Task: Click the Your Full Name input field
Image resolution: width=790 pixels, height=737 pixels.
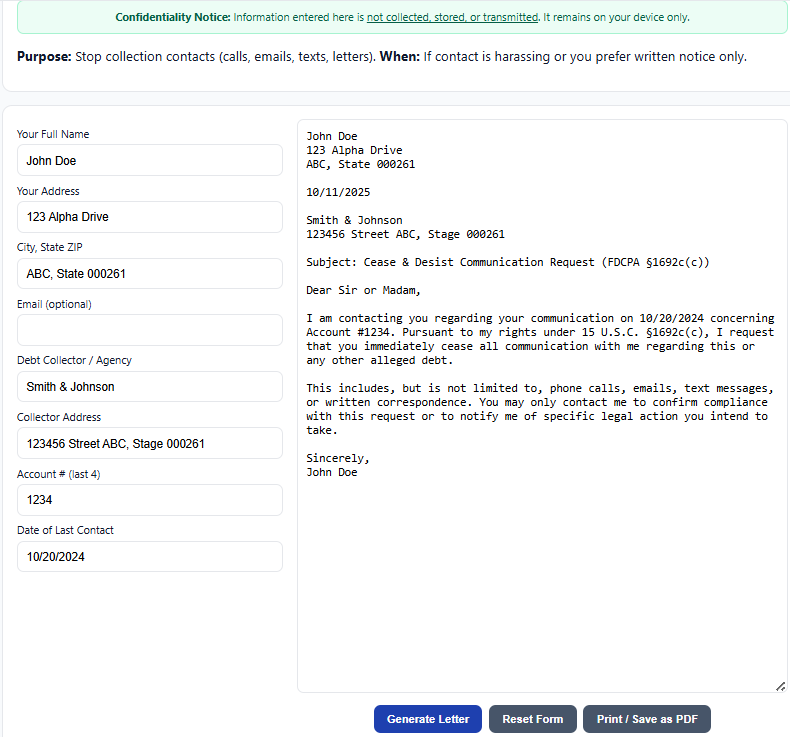Action: tap(149, 160)
